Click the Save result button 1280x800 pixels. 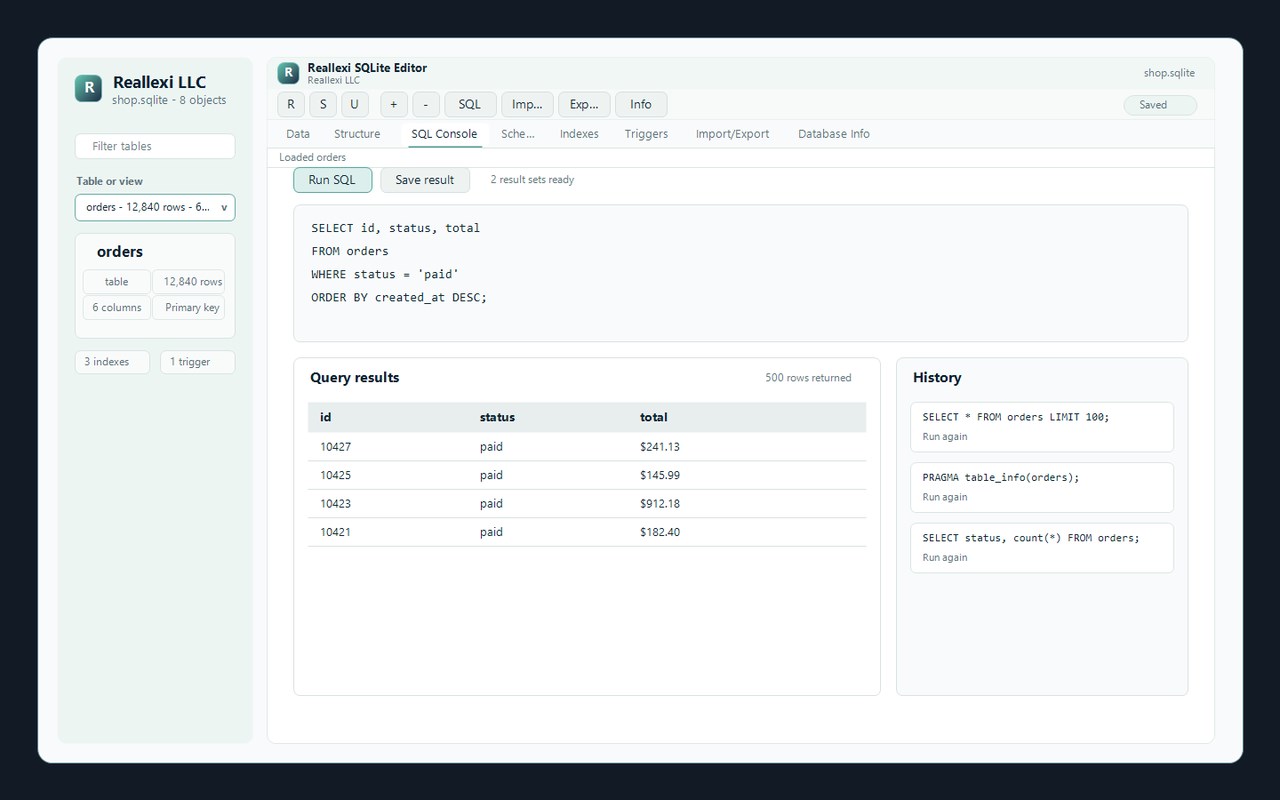tap(425, 180)
